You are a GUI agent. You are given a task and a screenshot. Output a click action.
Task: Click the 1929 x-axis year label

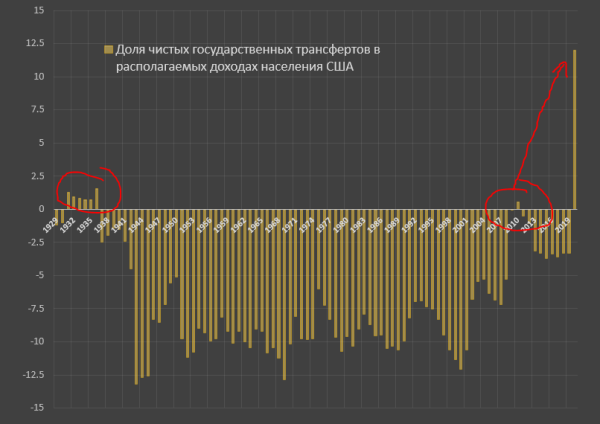point(50,225)
